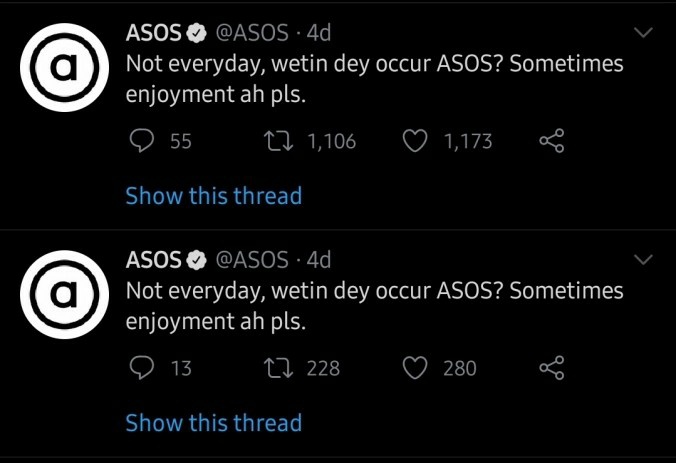
Task: Share the first ASOS tweet
Action: click(x=552, y=142)
